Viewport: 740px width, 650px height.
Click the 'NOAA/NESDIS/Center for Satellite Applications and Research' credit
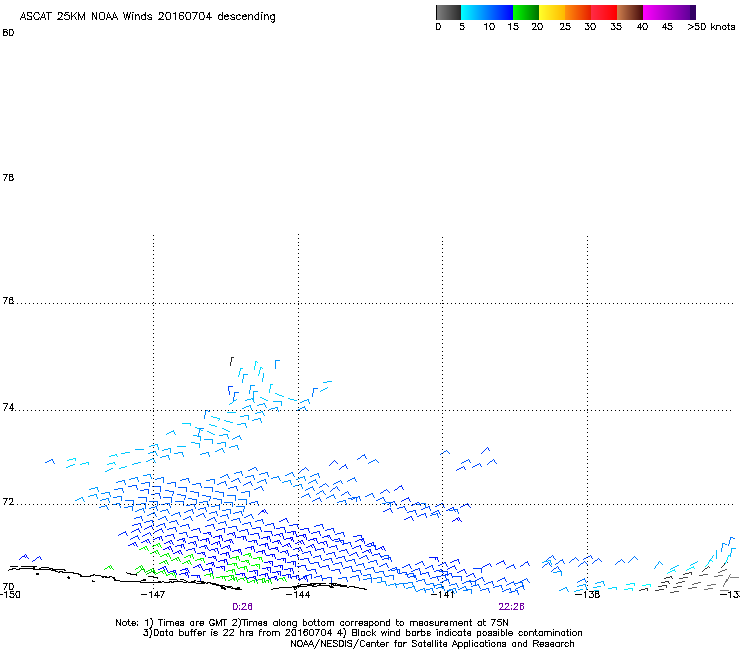point(432,644)
